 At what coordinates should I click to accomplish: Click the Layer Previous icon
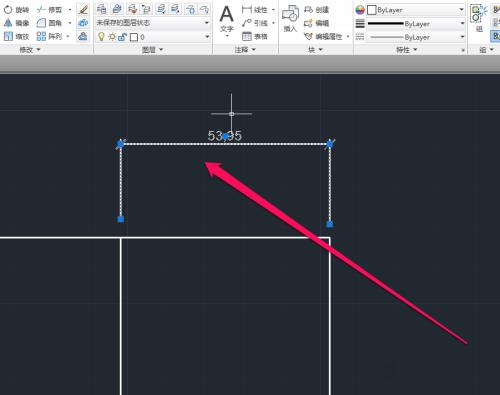tap(147, 9)
